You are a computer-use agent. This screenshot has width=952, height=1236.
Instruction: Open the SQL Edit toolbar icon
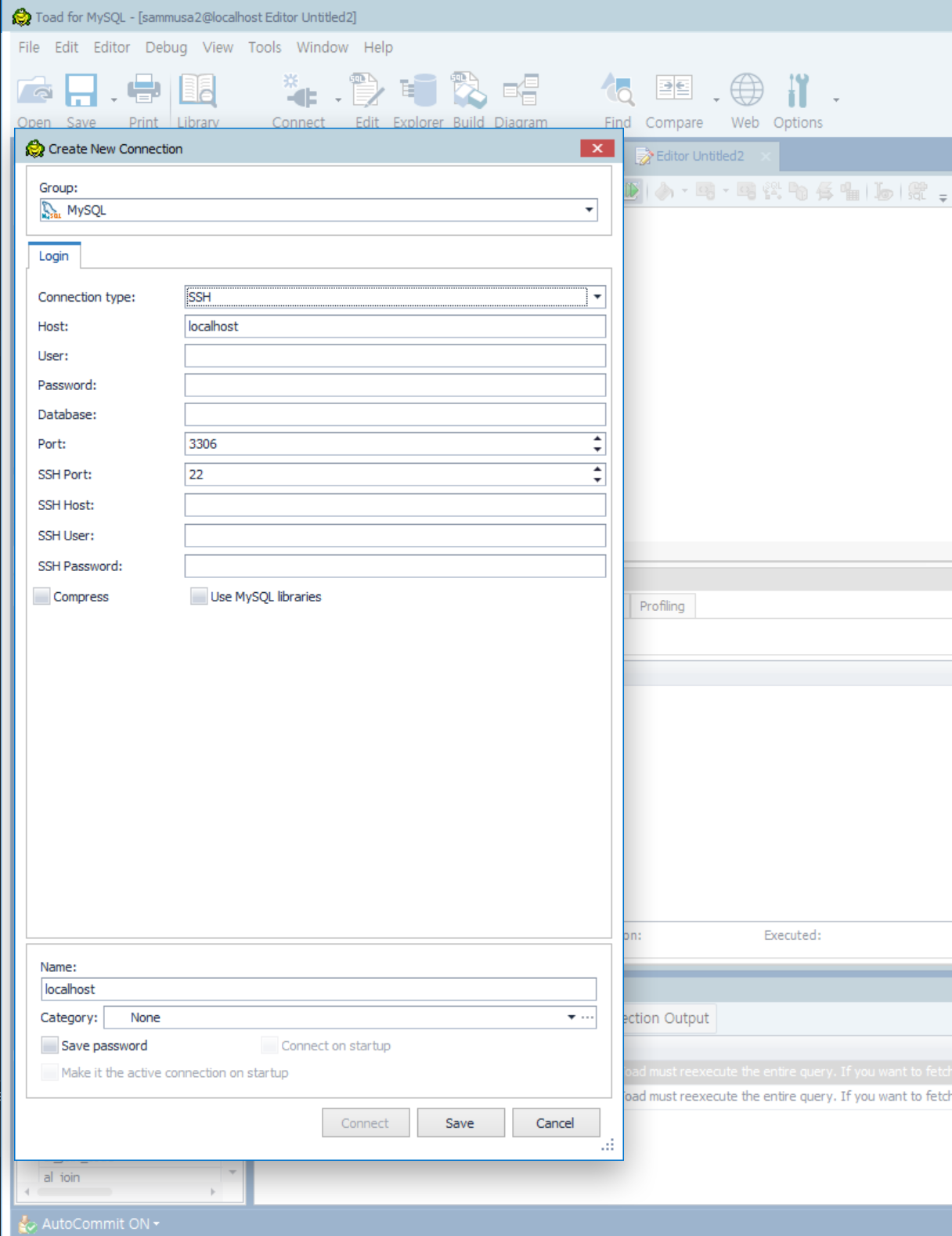coord(366,92)
